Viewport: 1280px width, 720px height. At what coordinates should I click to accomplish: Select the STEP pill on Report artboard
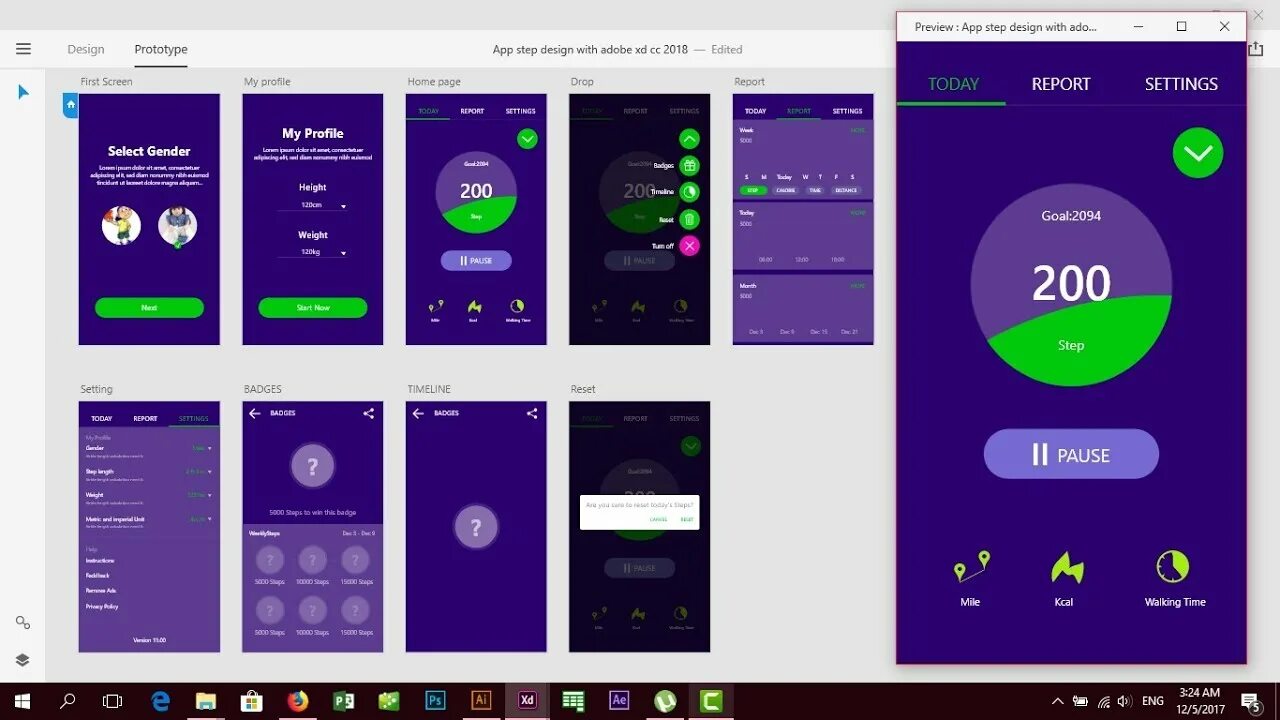coord(753,190)
